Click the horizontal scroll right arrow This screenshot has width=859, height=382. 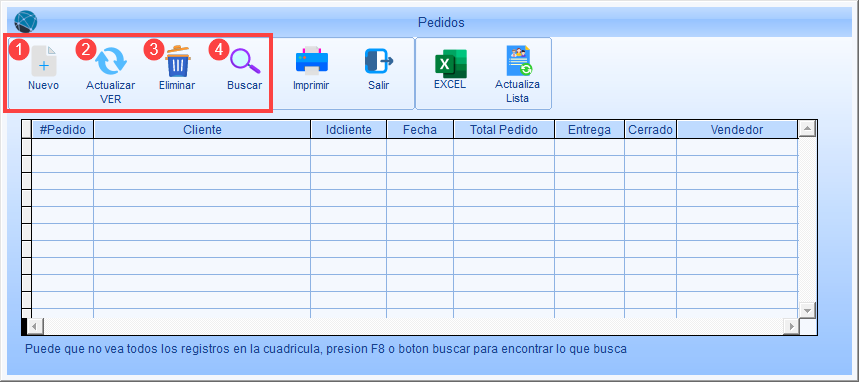(x=791, y=327)
